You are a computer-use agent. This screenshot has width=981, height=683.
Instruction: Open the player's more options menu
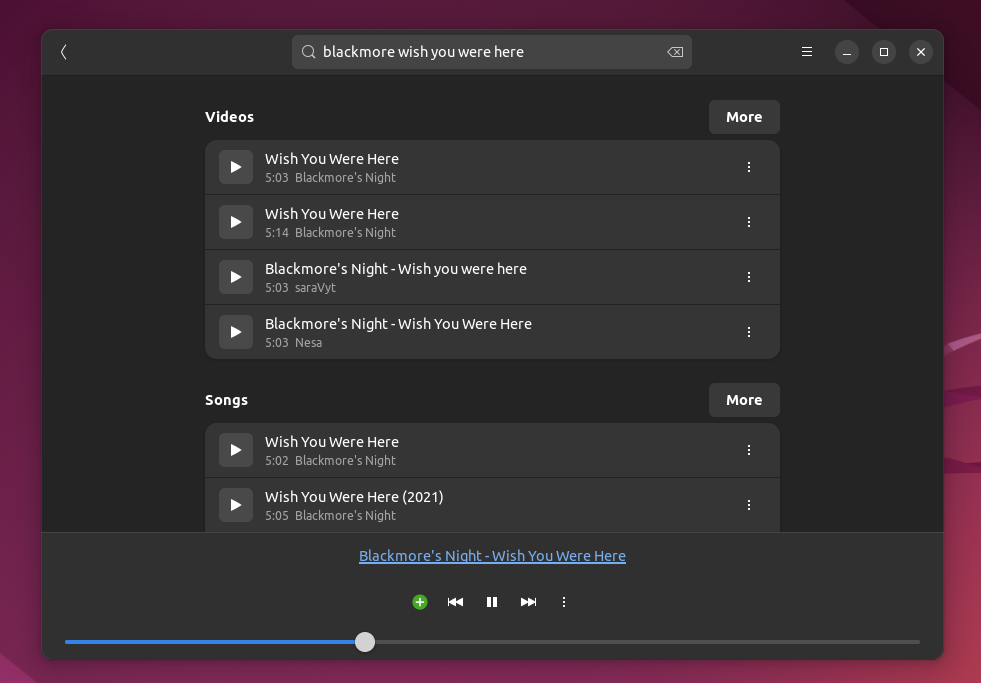pyautogui.click(x=564, y=602)
